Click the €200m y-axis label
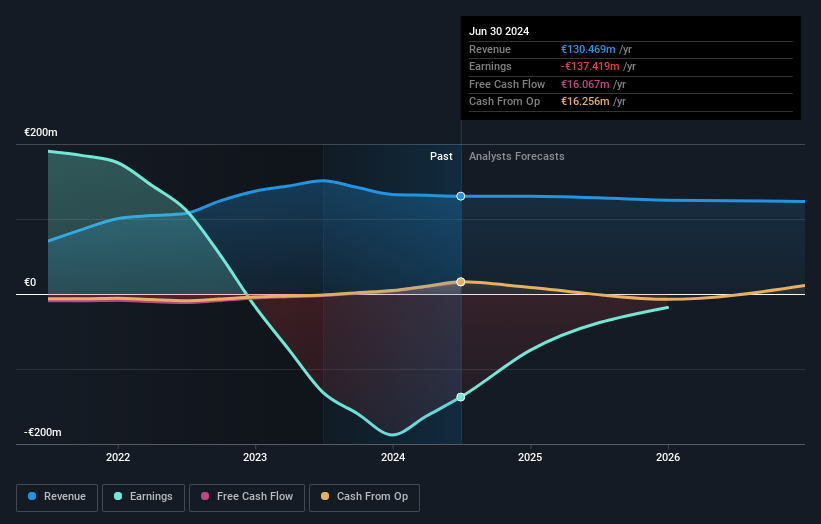 (x=41, y=132)
